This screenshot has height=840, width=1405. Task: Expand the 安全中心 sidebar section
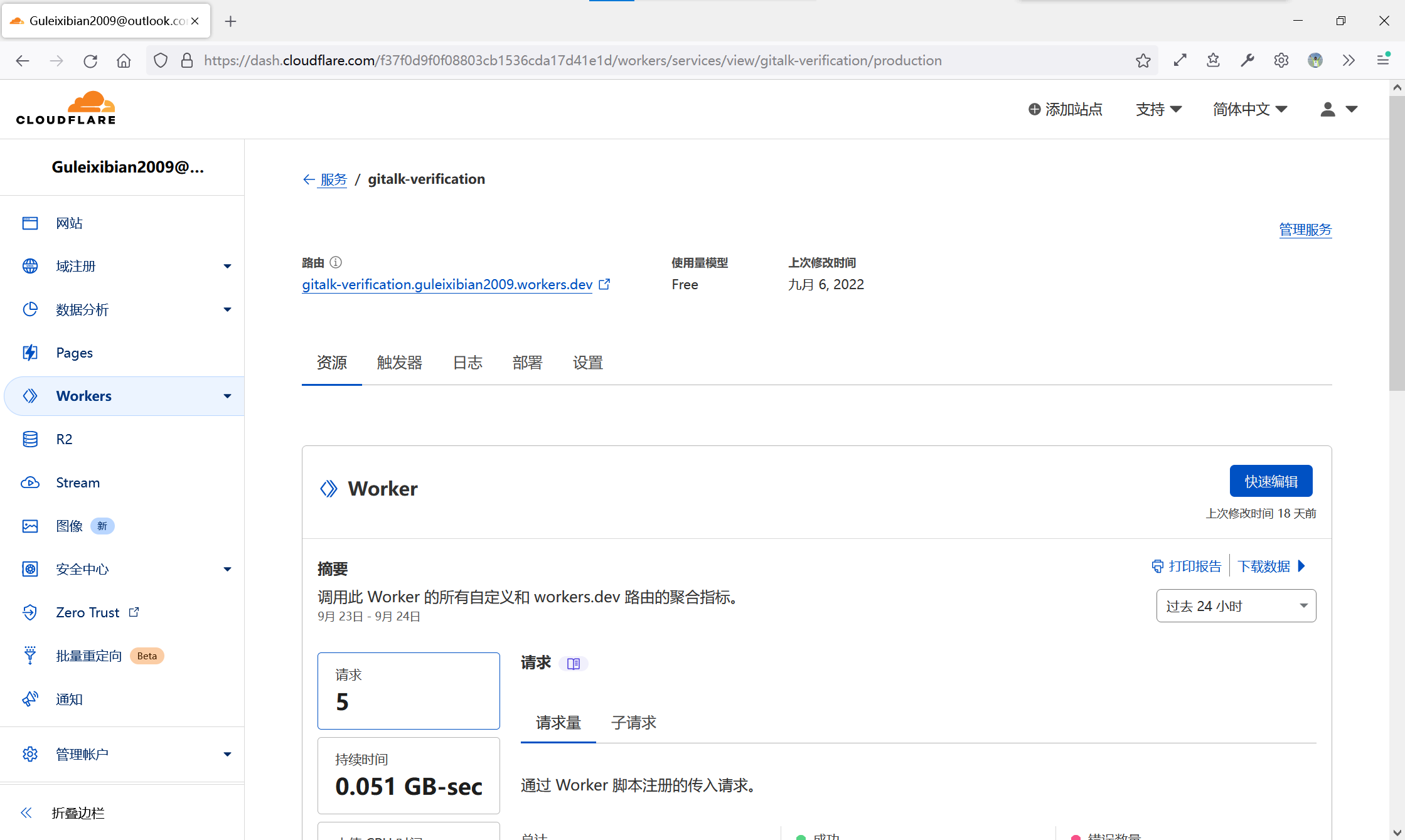(x=227, y=568)
